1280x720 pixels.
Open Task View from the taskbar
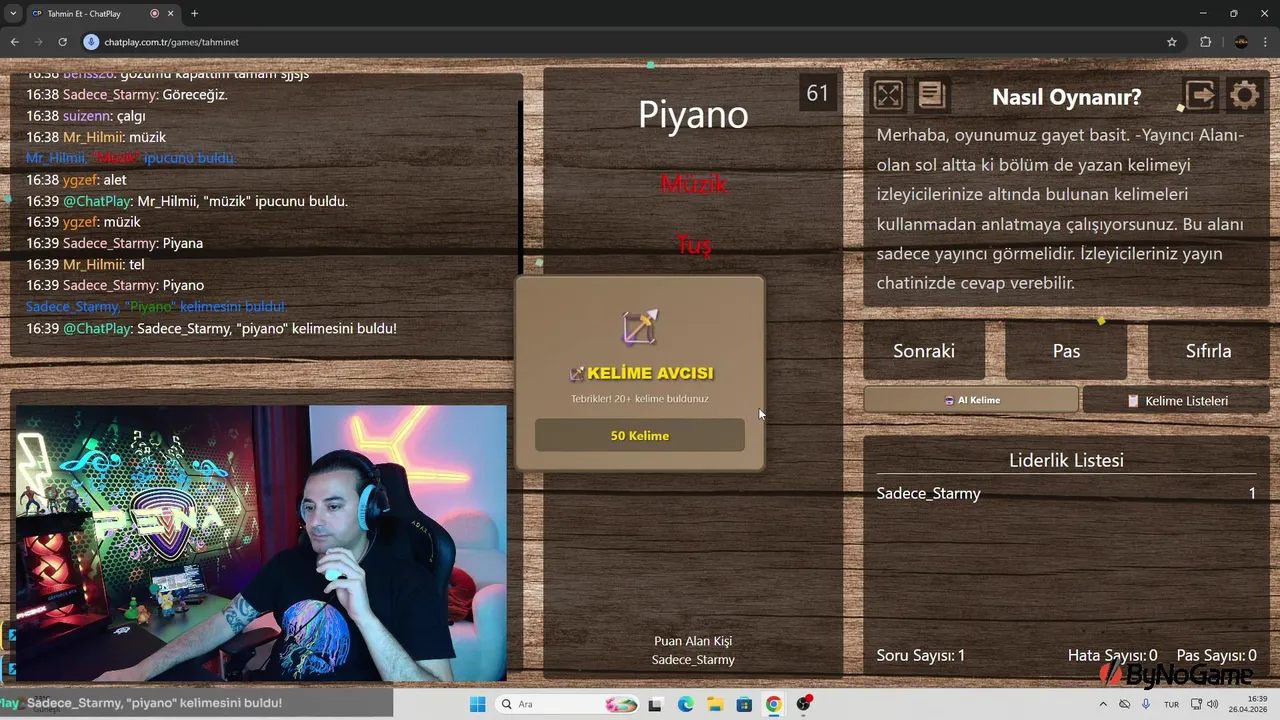(x=655, y=704)
